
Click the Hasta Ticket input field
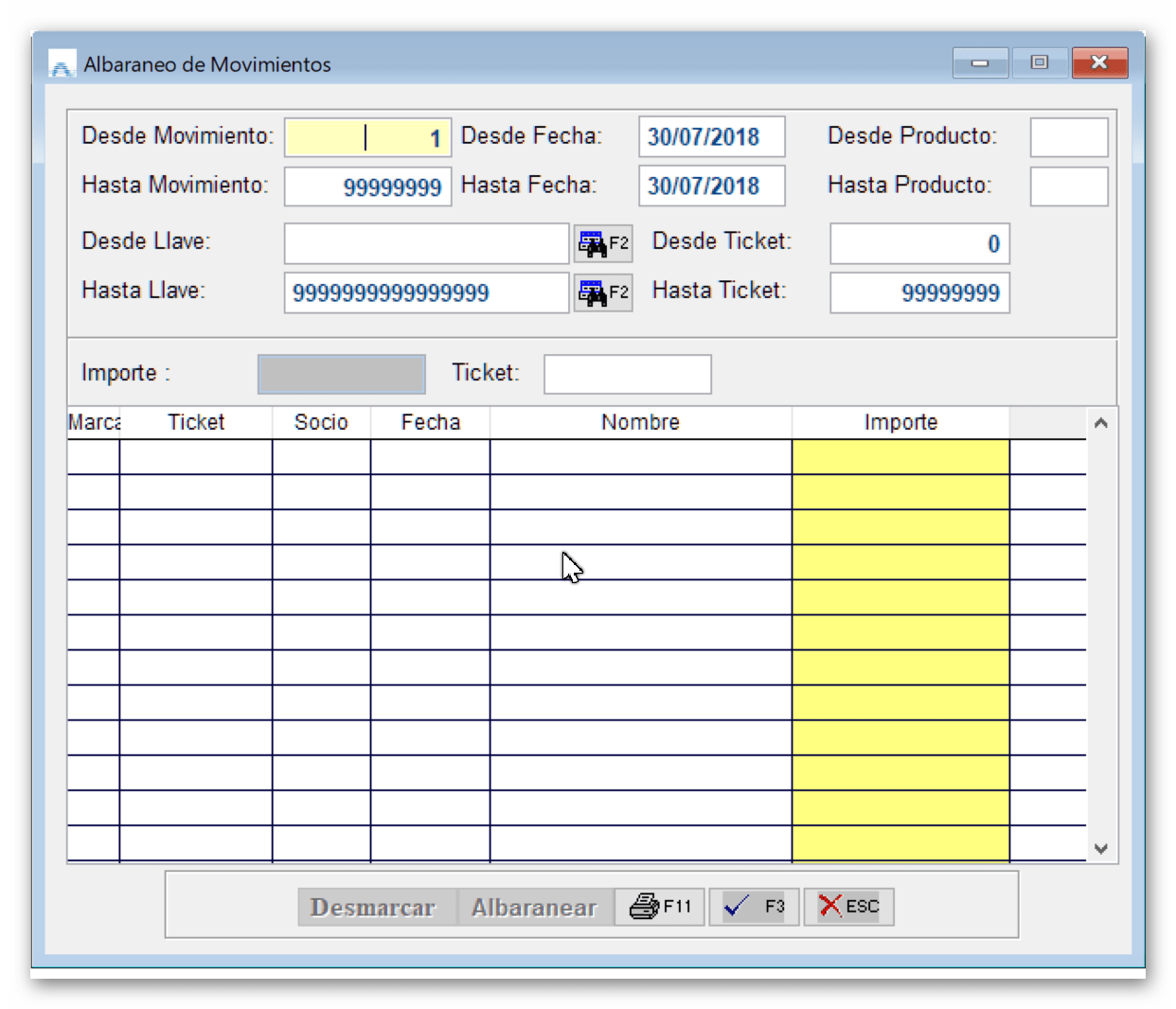pos(919,292)
